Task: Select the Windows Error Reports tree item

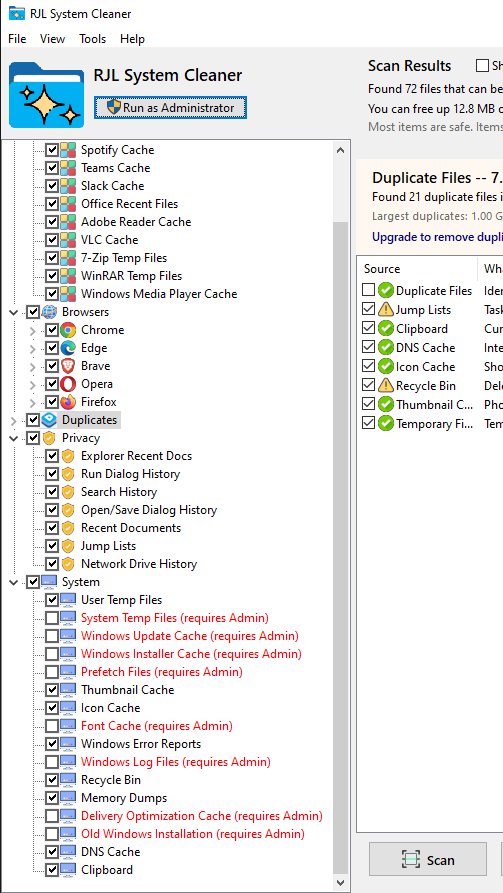Action: tap(141, 744)
